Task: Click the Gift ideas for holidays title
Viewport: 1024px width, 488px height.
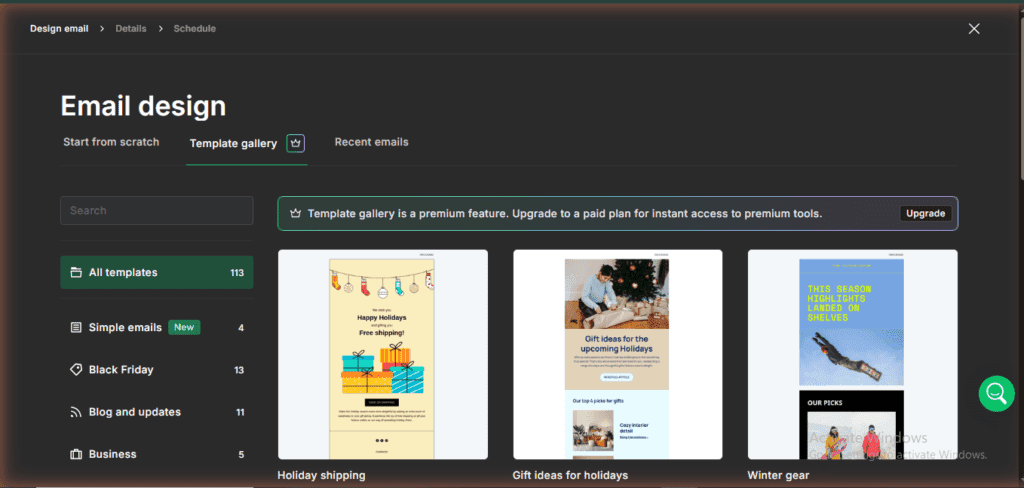Action: (570, 475)
